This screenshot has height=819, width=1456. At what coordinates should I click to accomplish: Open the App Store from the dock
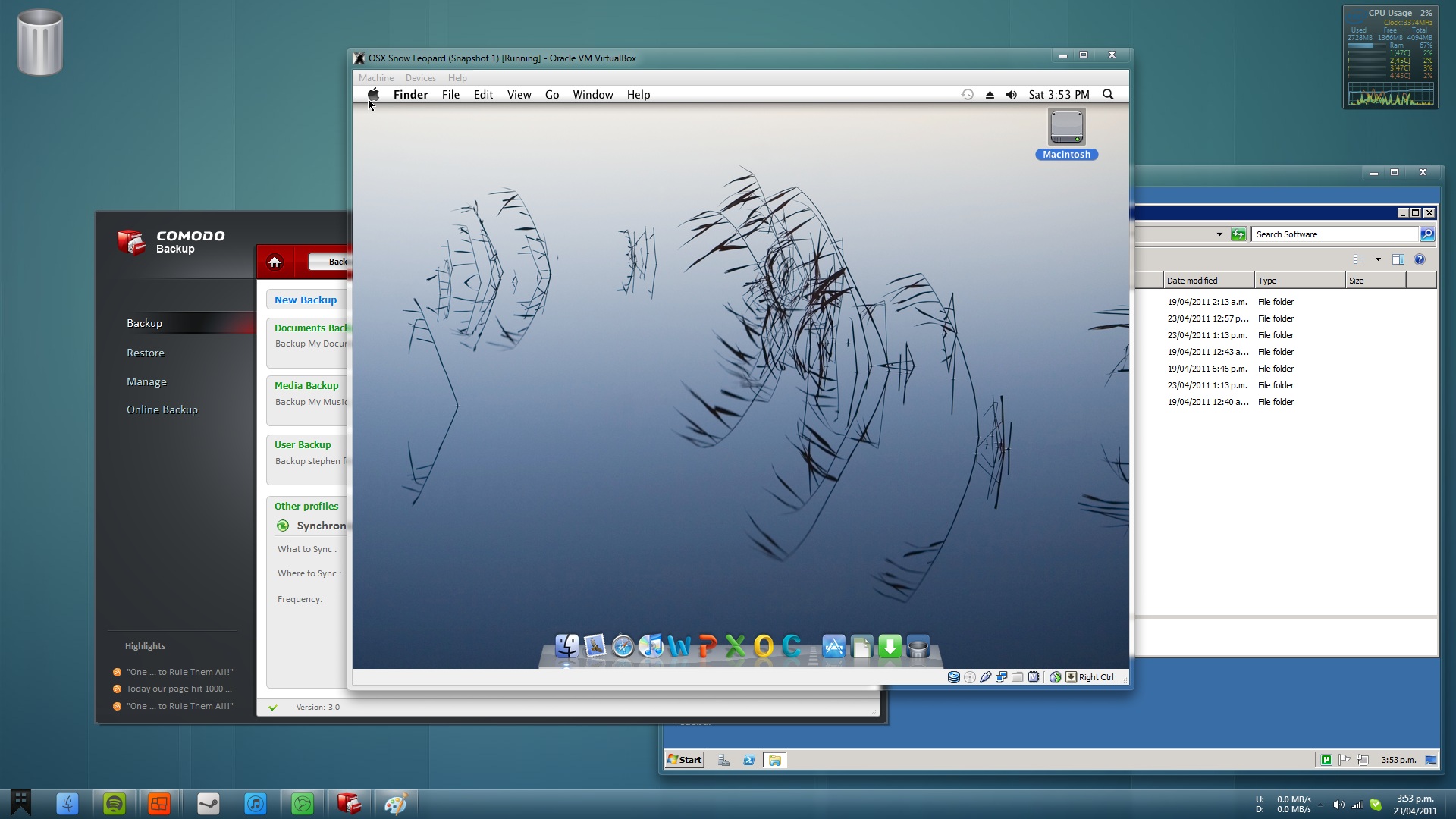pos(834,646)
